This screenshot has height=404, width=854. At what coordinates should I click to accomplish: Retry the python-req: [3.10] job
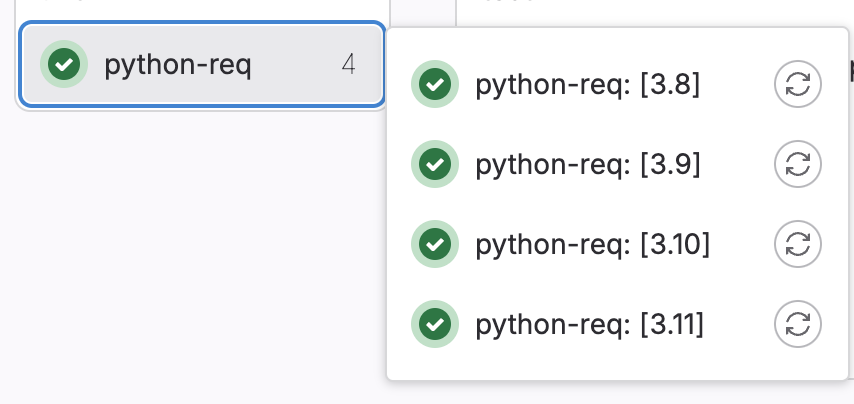798,244
